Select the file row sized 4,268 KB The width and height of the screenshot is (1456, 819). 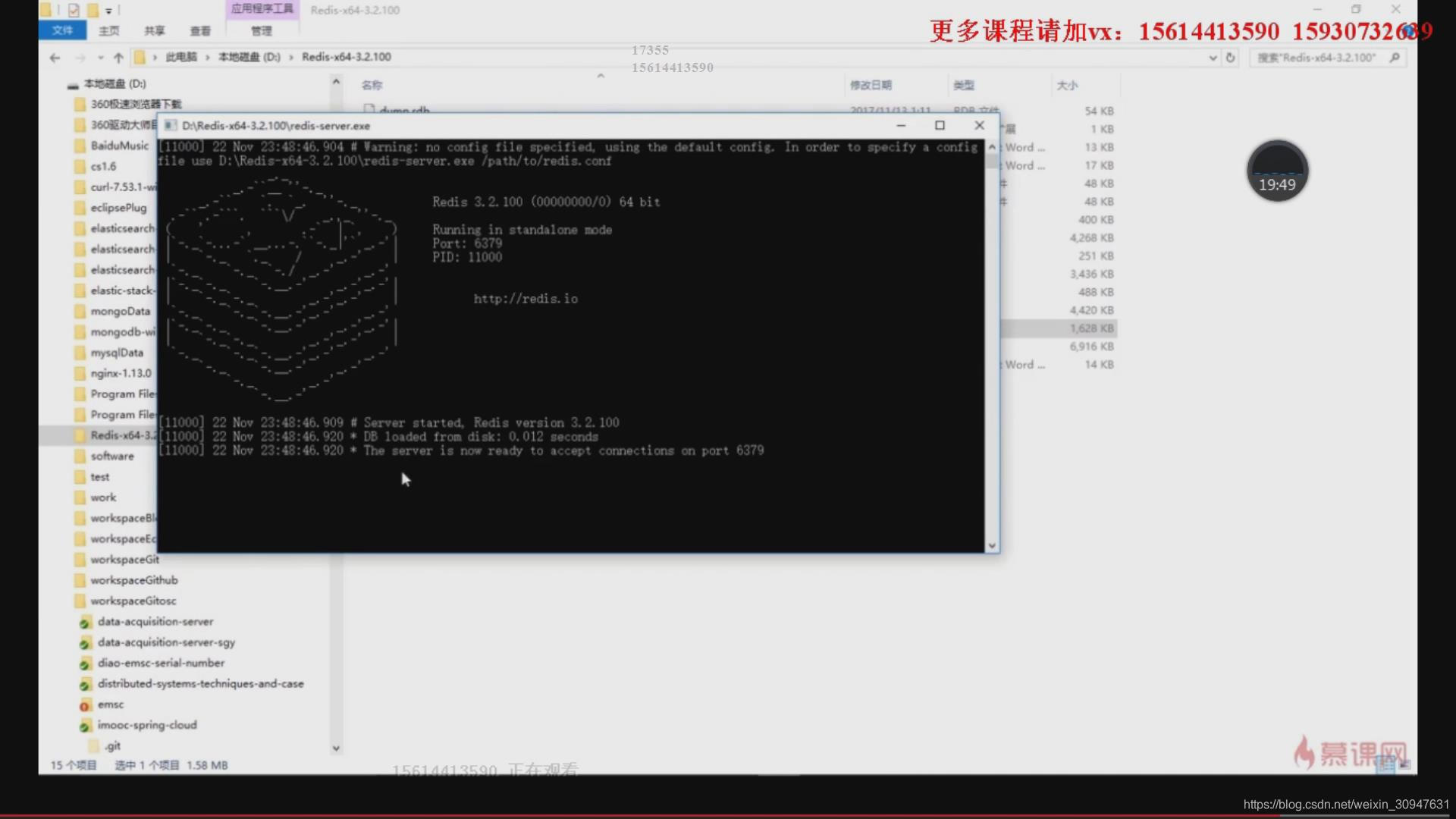click(x=1059, y=238)
